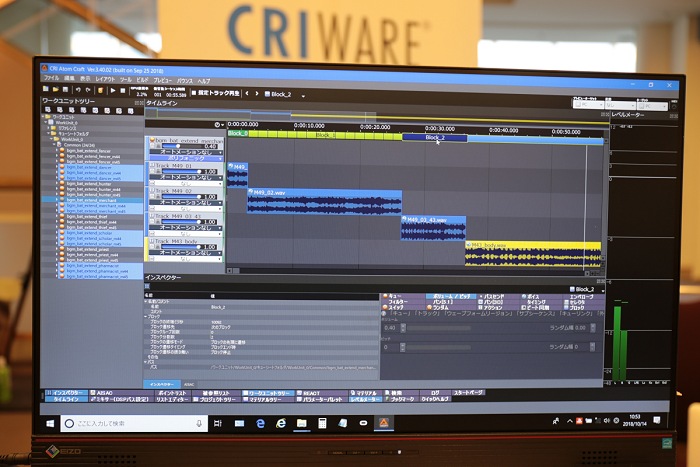Expand the リファレンス folder node
The image size is (700, 467).
[49, 128]
